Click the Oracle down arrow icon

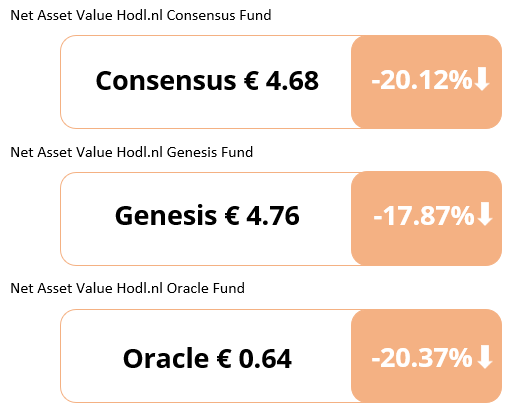[484, 357]
